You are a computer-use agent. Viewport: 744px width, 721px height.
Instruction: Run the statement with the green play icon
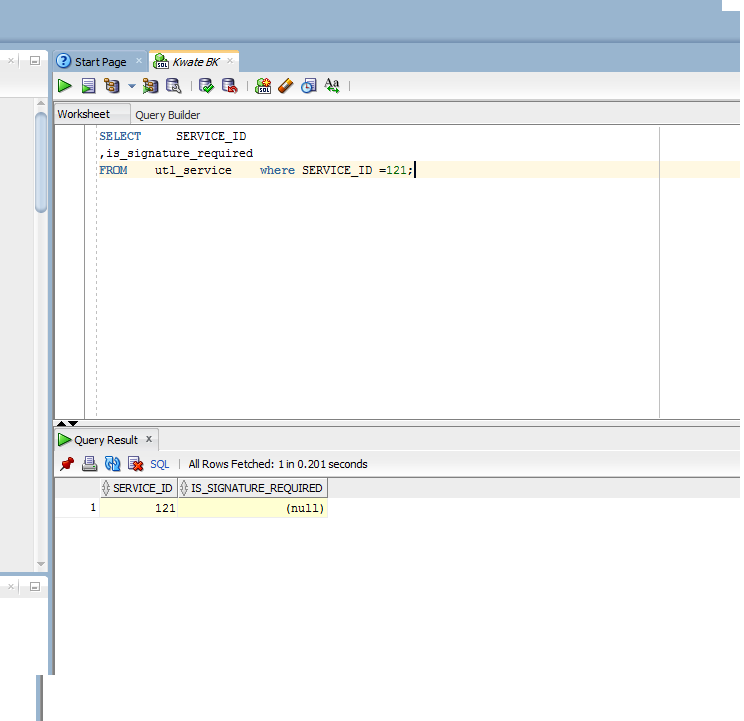click(65, 86)
